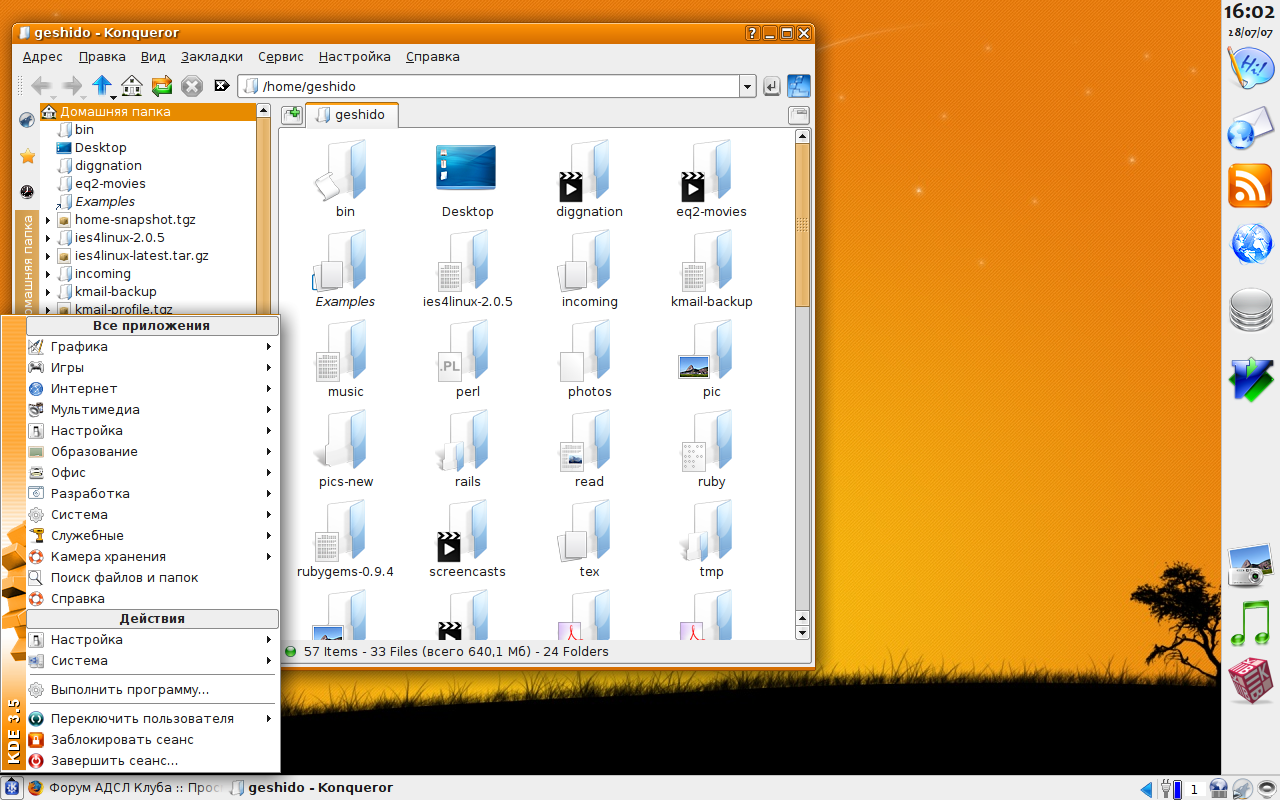
Task: Launch the RSS feed reader from panel
Action: tap(1249, 186)
